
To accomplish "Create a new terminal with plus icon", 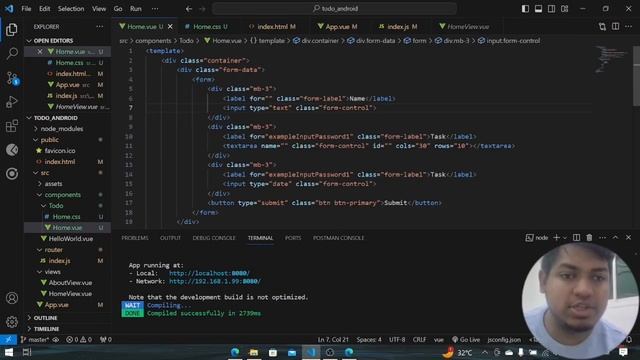I will point(556,238).
